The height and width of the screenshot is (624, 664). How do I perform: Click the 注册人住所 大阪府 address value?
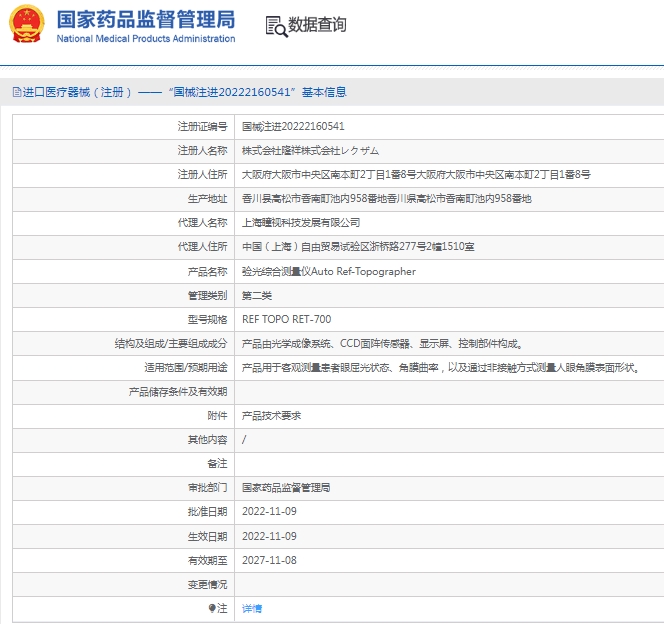416,174
